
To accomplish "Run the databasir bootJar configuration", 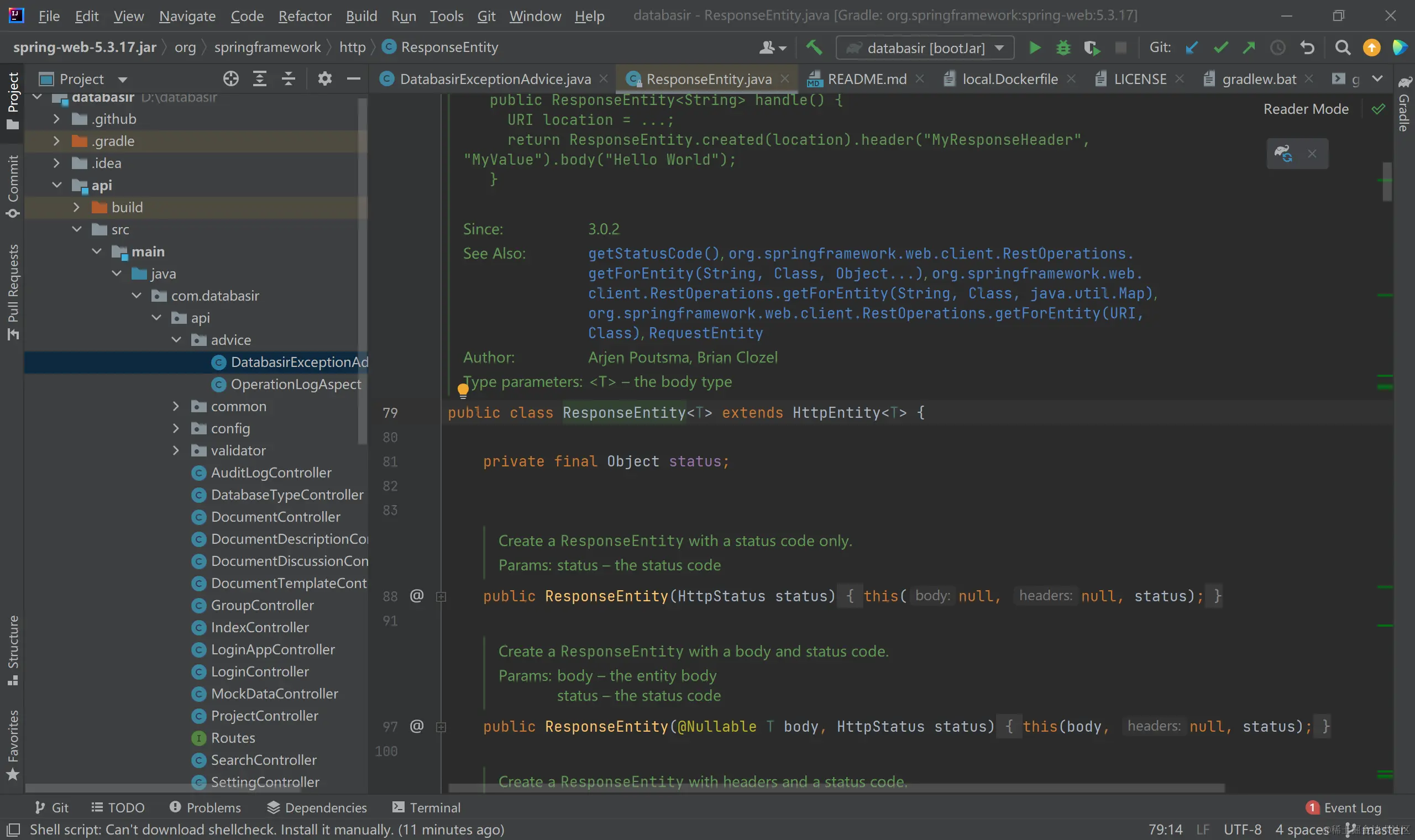I will [1034, 48].
